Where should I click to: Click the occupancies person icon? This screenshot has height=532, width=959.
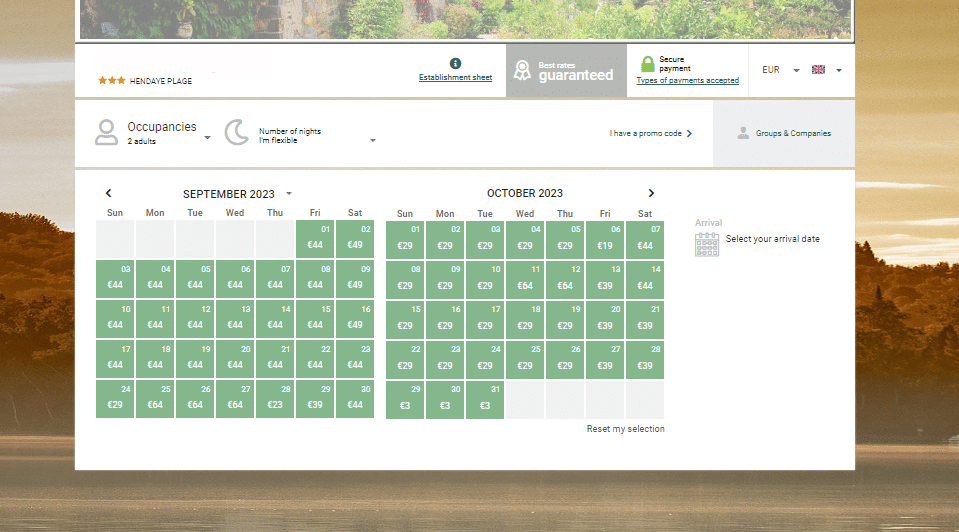(x=106, y=133)
